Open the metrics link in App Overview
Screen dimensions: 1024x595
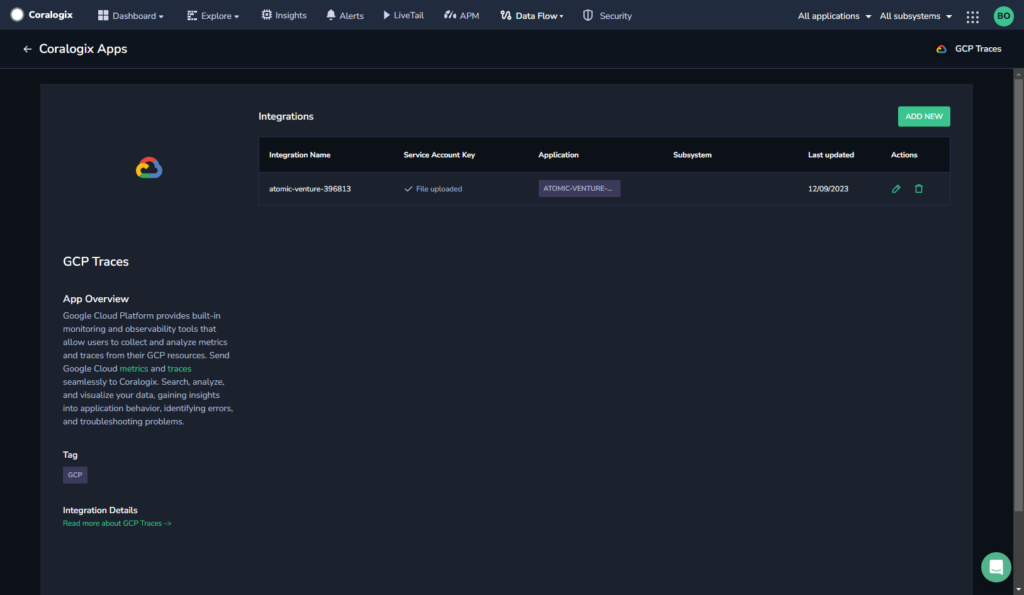134,368
